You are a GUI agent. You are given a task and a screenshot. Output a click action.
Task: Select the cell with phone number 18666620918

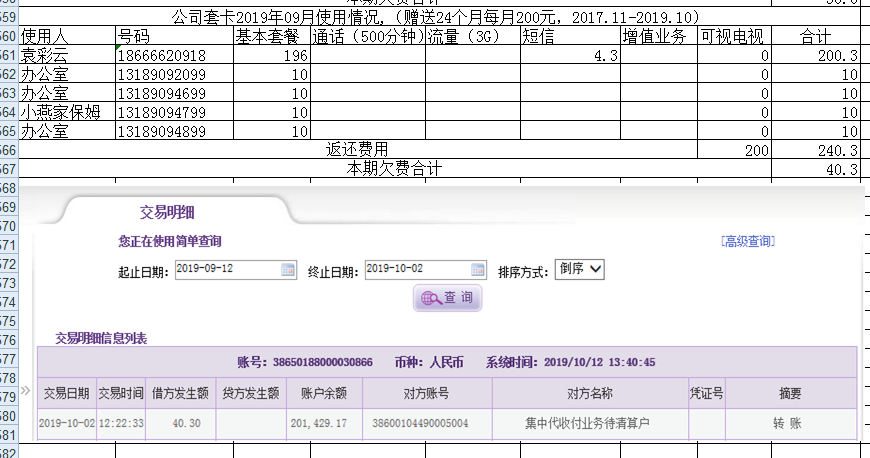(x=174, y=56)
